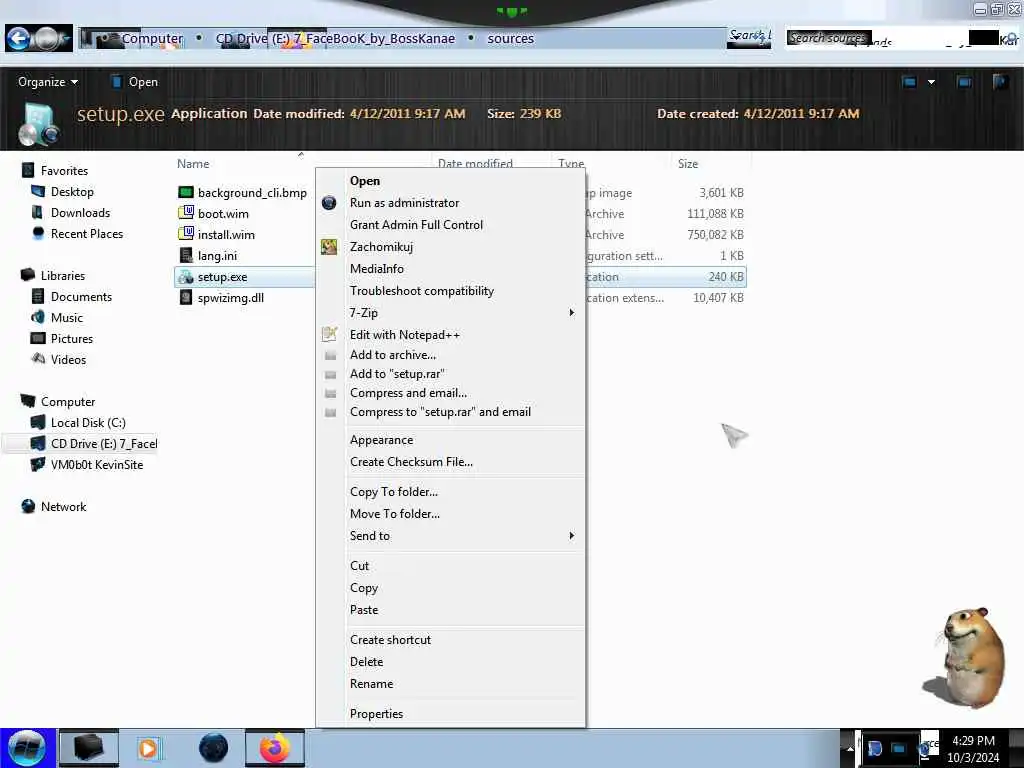
Task: Click the 750,082 KB size value
Action: point(715,234)
